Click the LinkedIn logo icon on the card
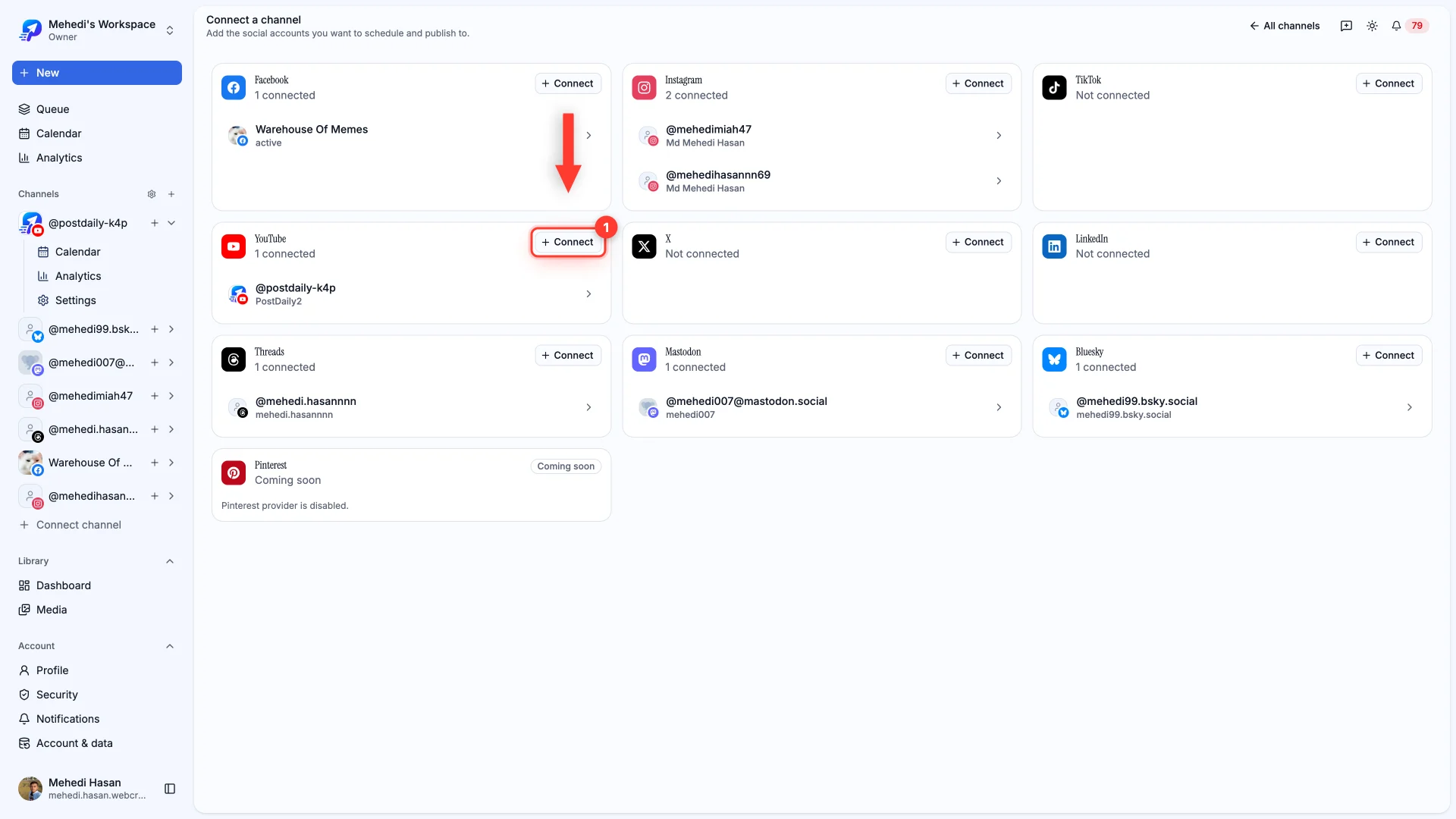The image size is (1456, 819). tap(1054, 246)
